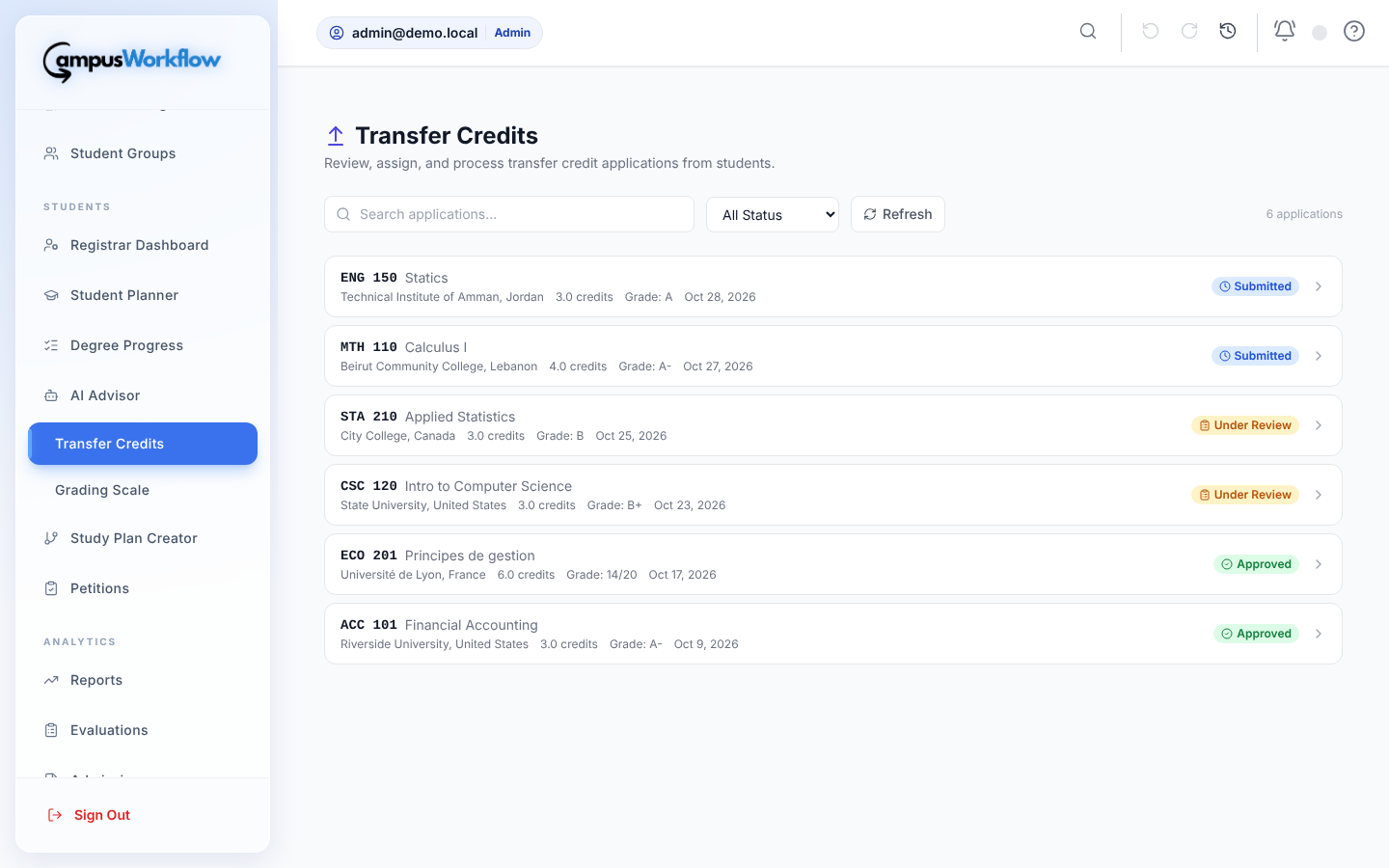
Task: Click the Under Review badge on CSC 120
Action: tap(1245, 495)
